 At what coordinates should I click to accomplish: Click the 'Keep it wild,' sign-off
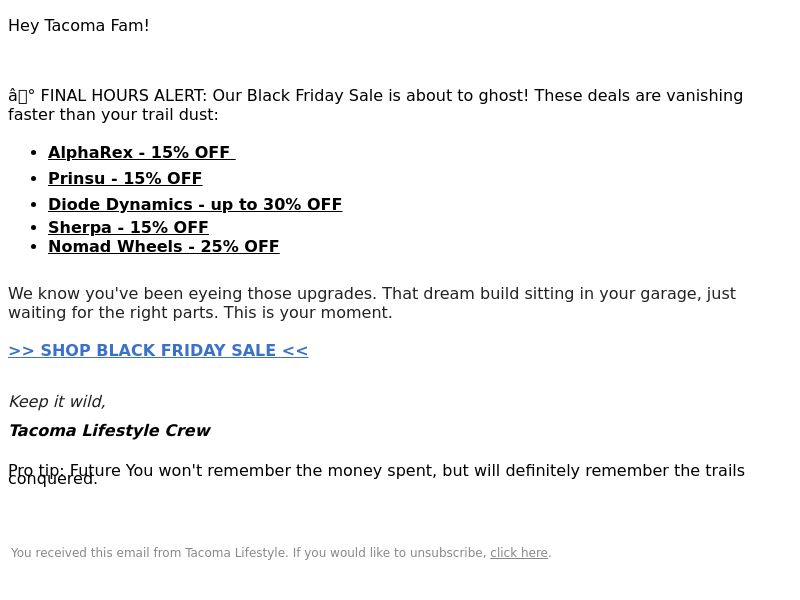coord(57,402)
